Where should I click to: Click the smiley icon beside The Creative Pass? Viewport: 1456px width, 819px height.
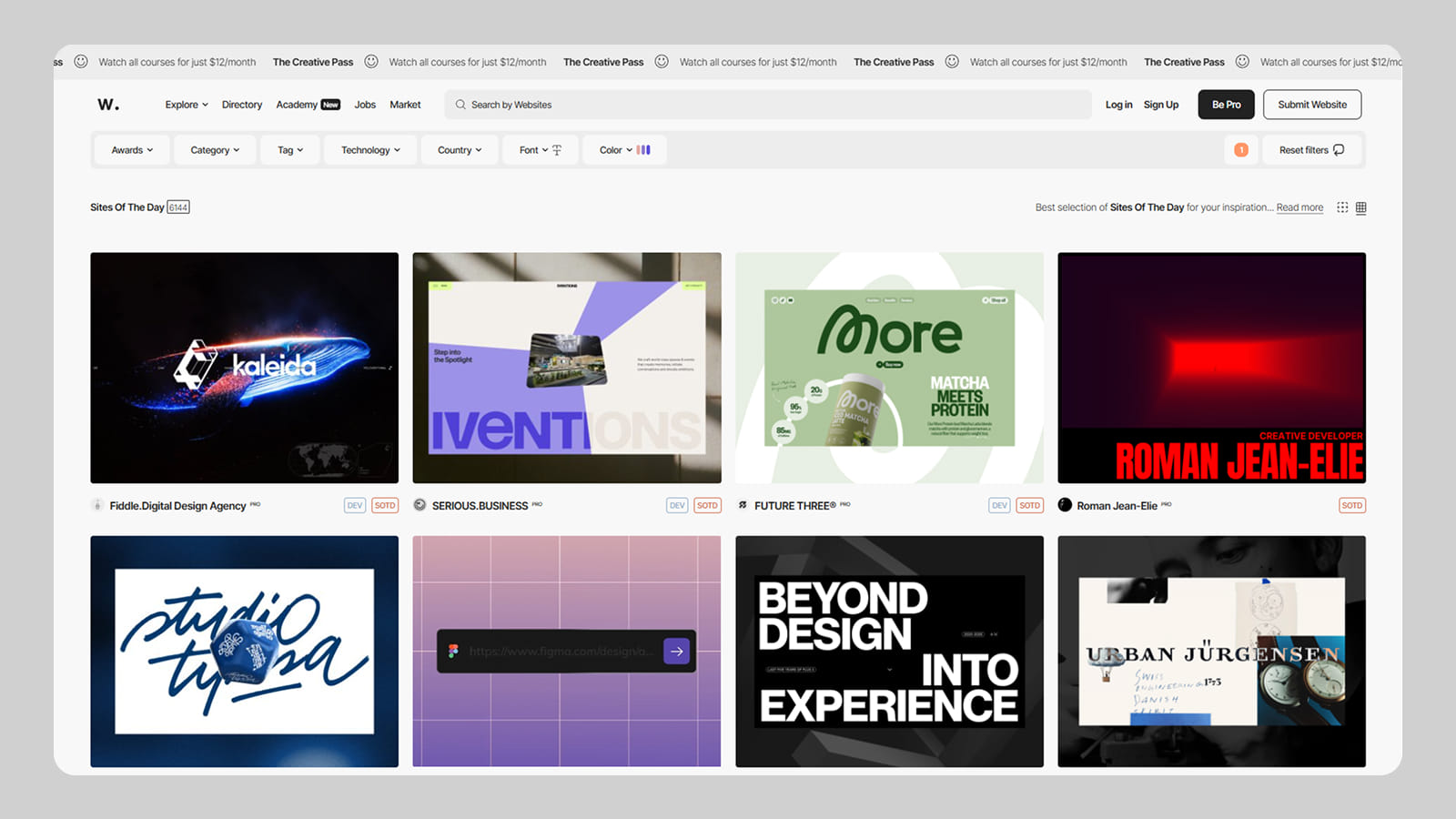[x=371, y=61]
